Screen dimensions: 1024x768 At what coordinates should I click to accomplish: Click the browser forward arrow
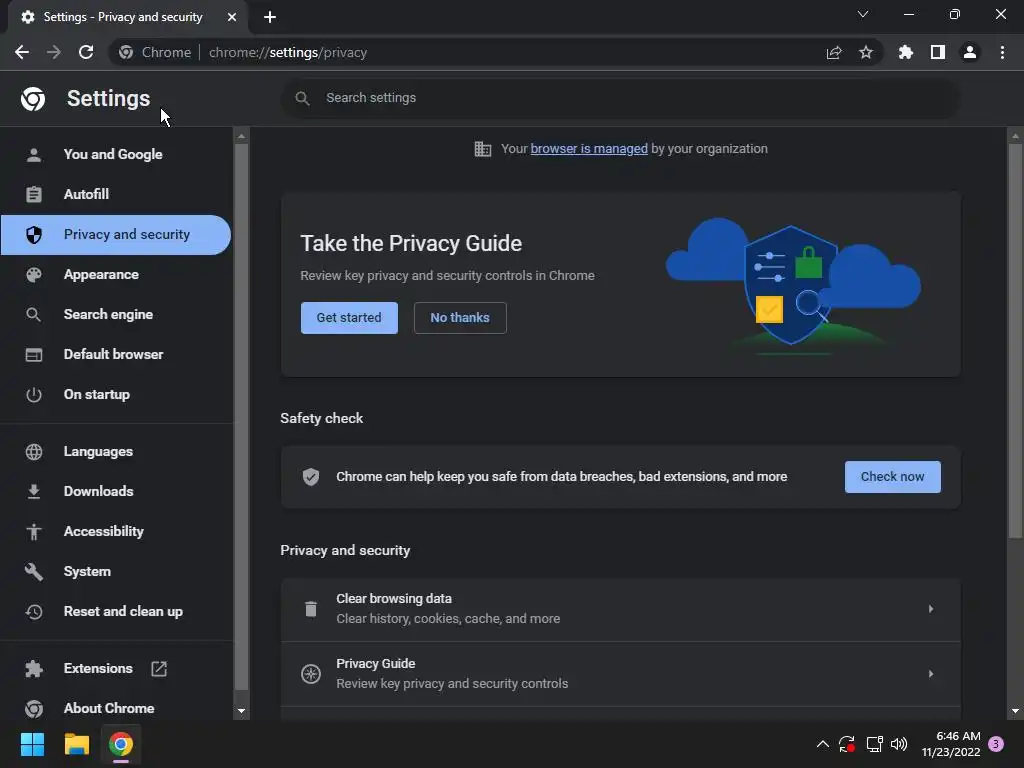pyautogui.click(x=54, y=52)
